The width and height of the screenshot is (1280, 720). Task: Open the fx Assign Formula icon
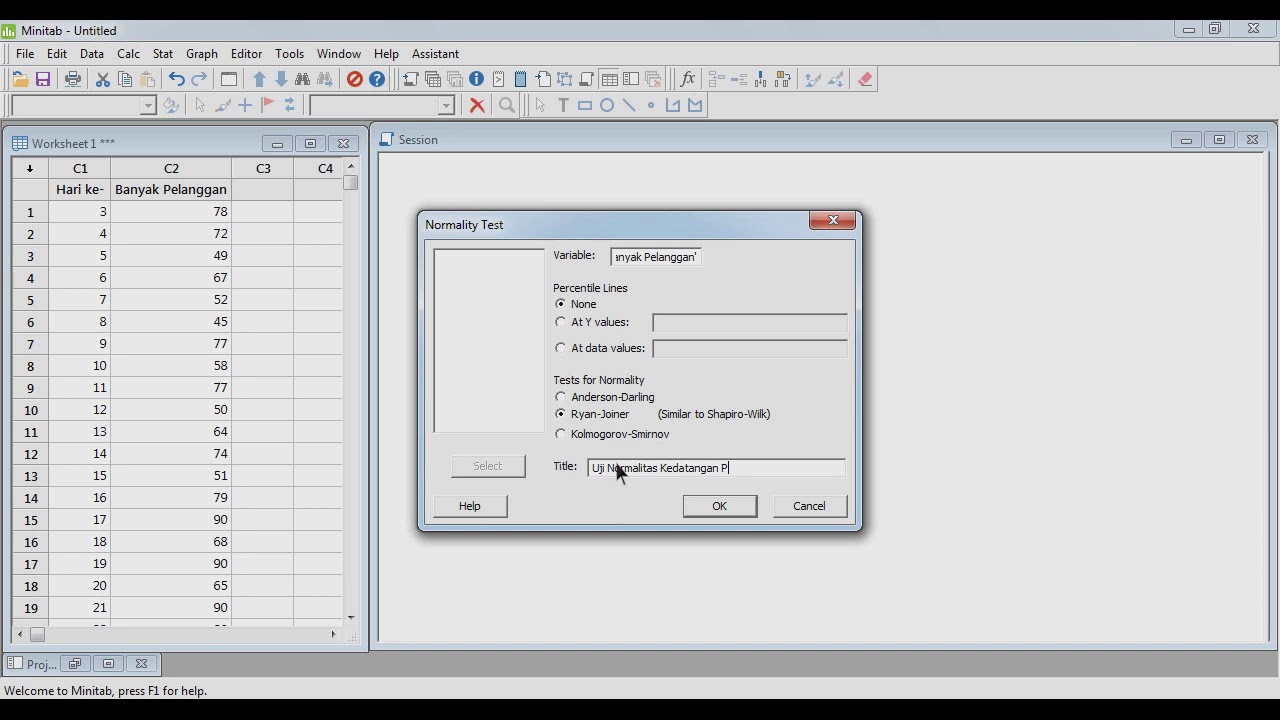687,79
